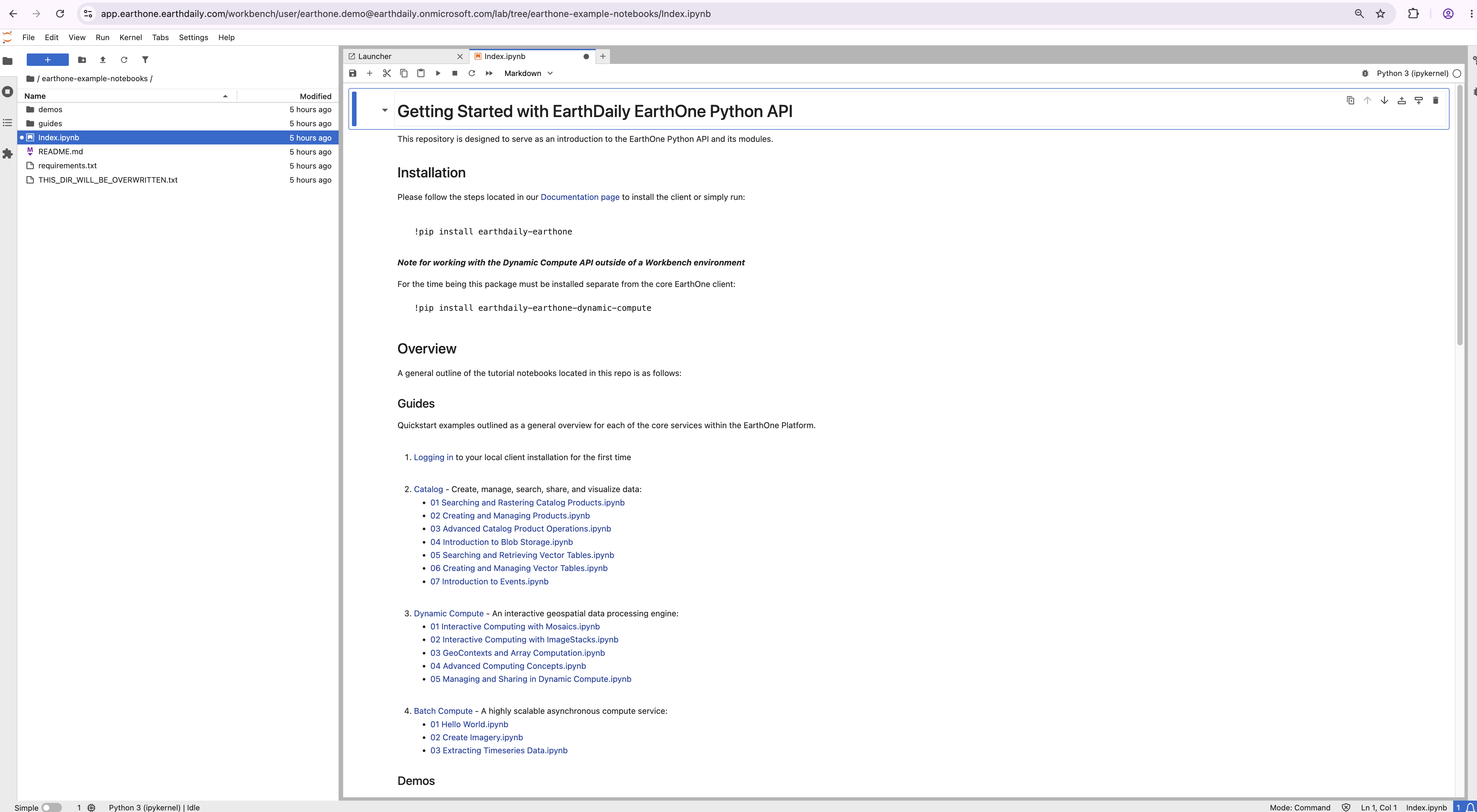The height and width of the screenshot is (812, 1477).
Task: Restart the kernel from notebook toolbar
Action: [472, 73]
